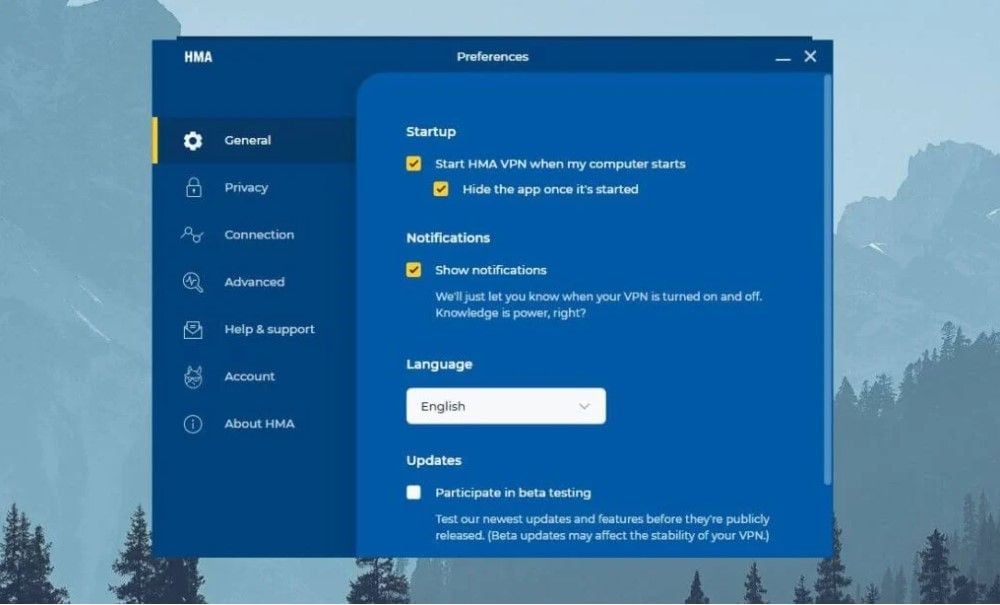Image resolution: width=1000 pixels, height=605 pixels.
Task: Uncheck Start HMA VPN when computer starts
Action: coord(413,164)
